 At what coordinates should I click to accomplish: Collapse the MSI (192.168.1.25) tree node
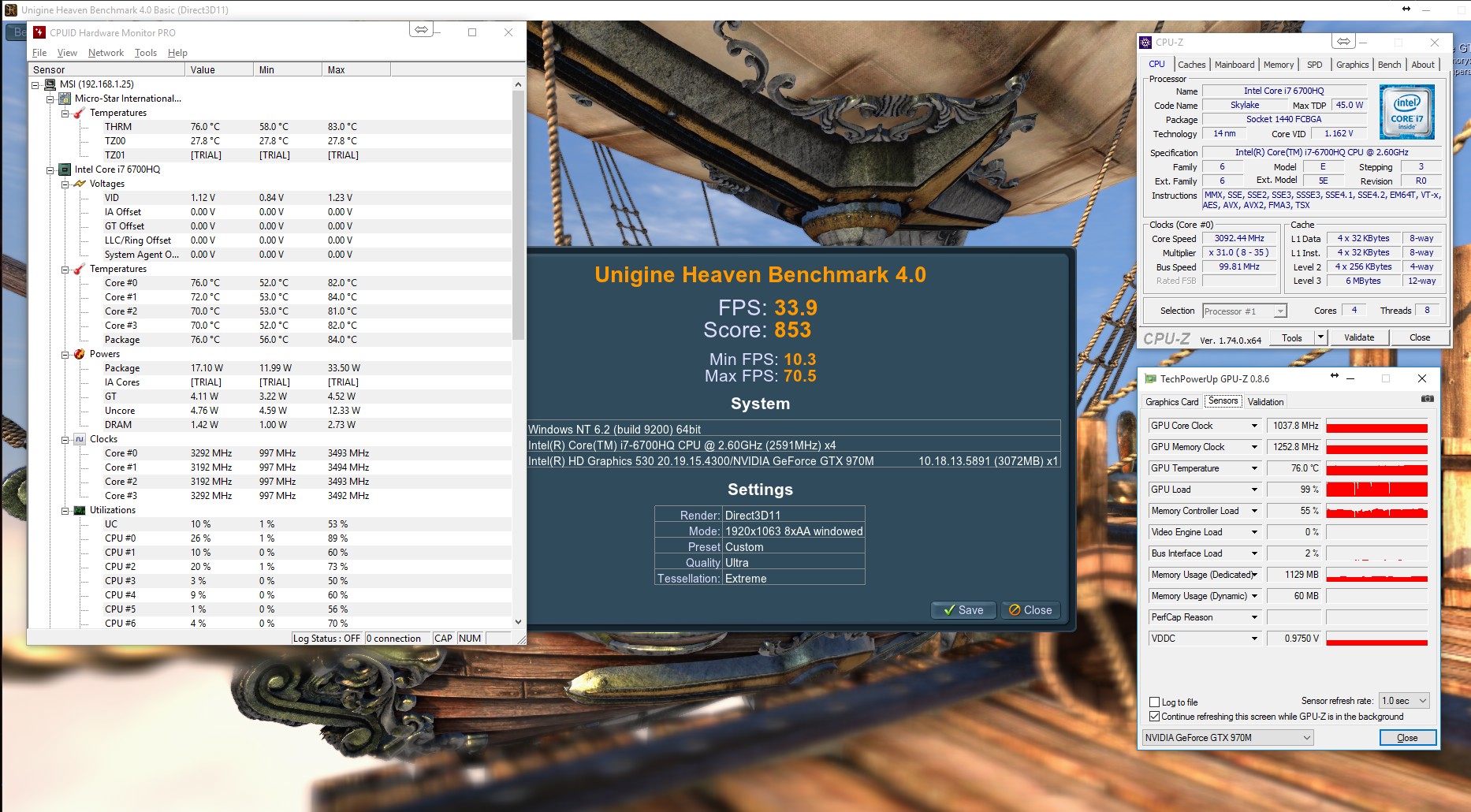[35, 84]
